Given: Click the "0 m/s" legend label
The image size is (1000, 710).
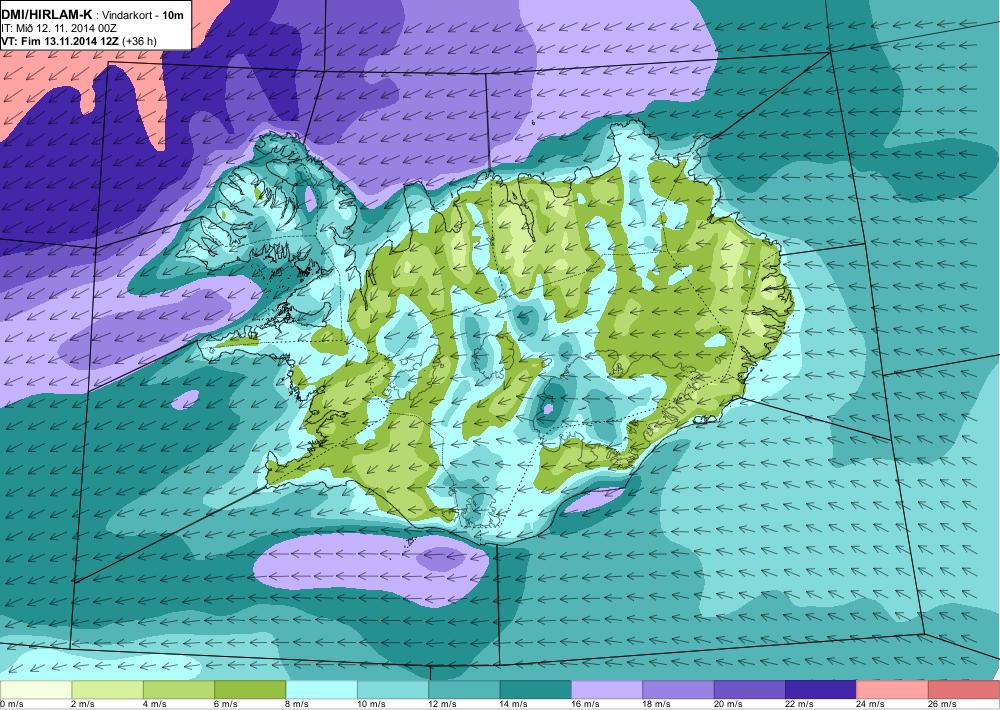Looking at the screenshot, I should pyautogui.click(x=11, y=704).
